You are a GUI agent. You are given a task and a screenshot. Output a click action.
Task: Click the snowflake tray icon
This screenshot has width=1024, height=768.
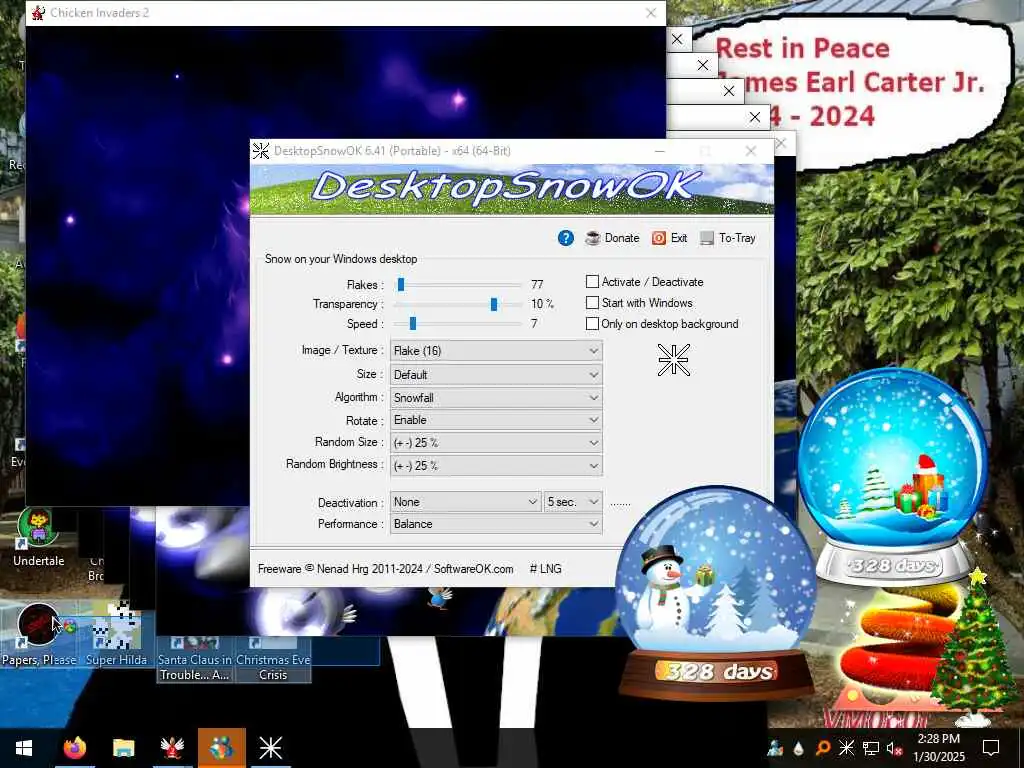pyautogui.click(x=846, y=748)
